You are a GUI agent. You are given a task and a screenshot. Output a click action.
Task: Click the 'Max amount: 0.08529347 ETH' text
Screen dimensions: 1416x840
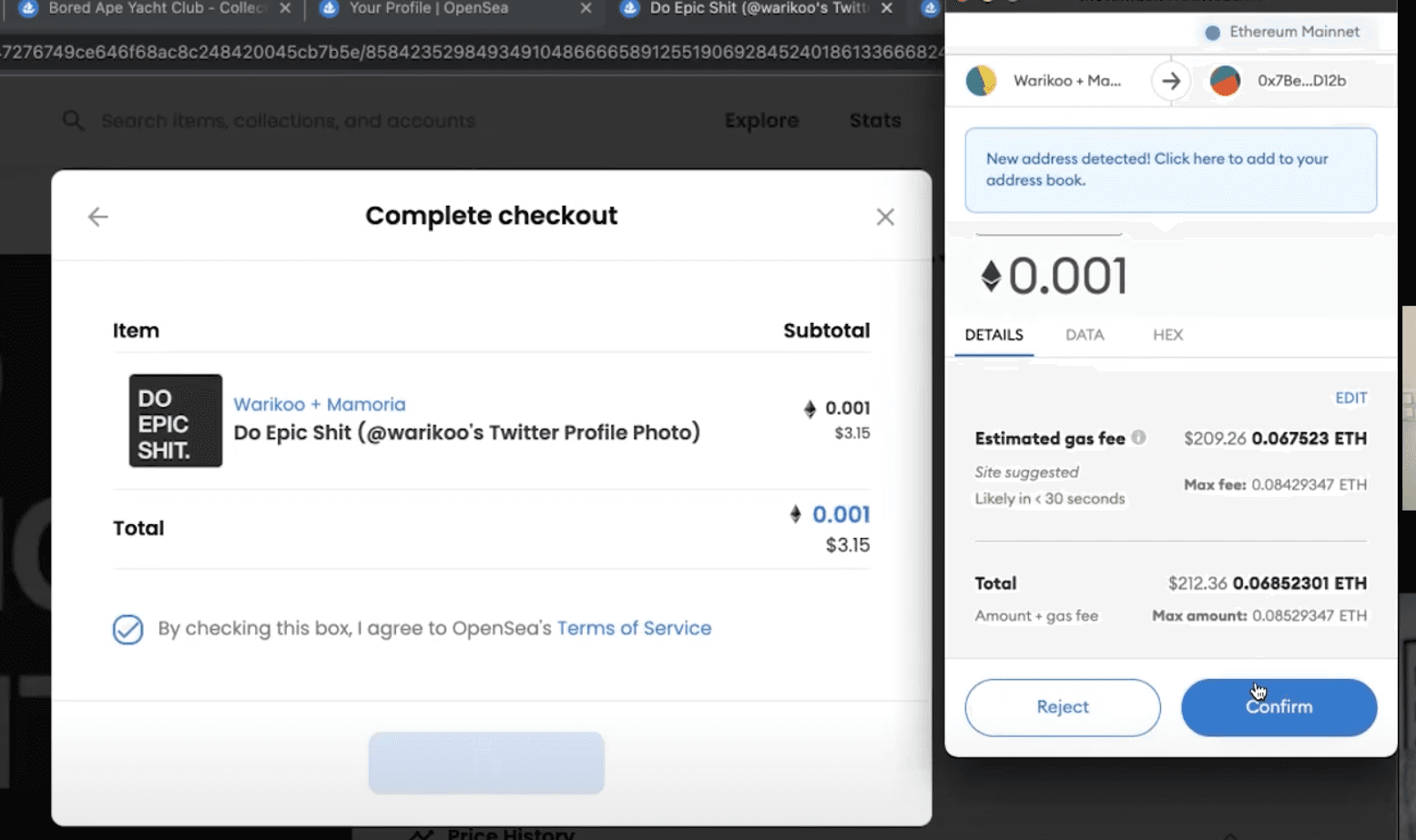1259,616
